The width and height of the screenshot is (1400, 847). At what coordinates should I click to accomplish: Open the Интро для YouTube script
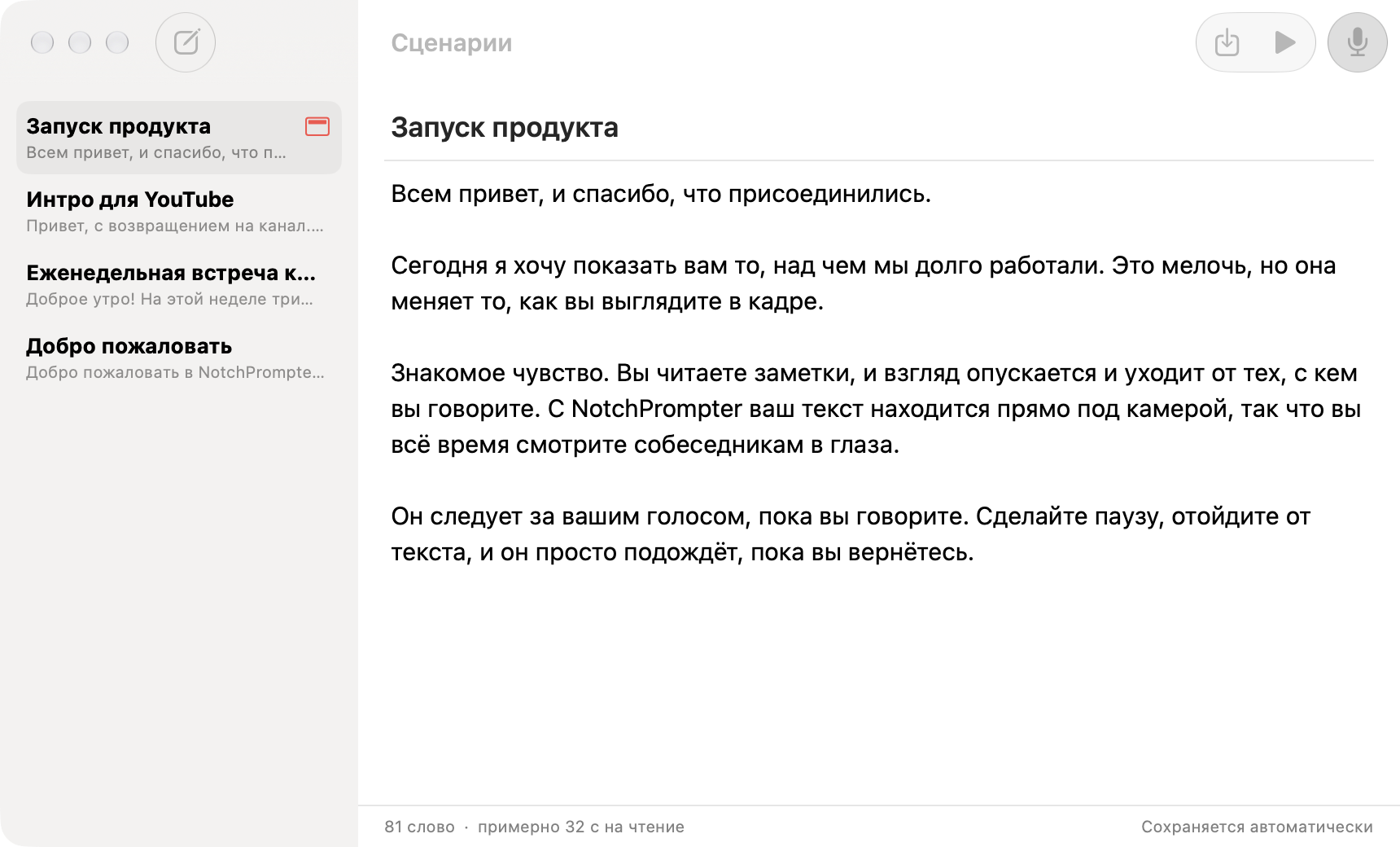[179, 211]
